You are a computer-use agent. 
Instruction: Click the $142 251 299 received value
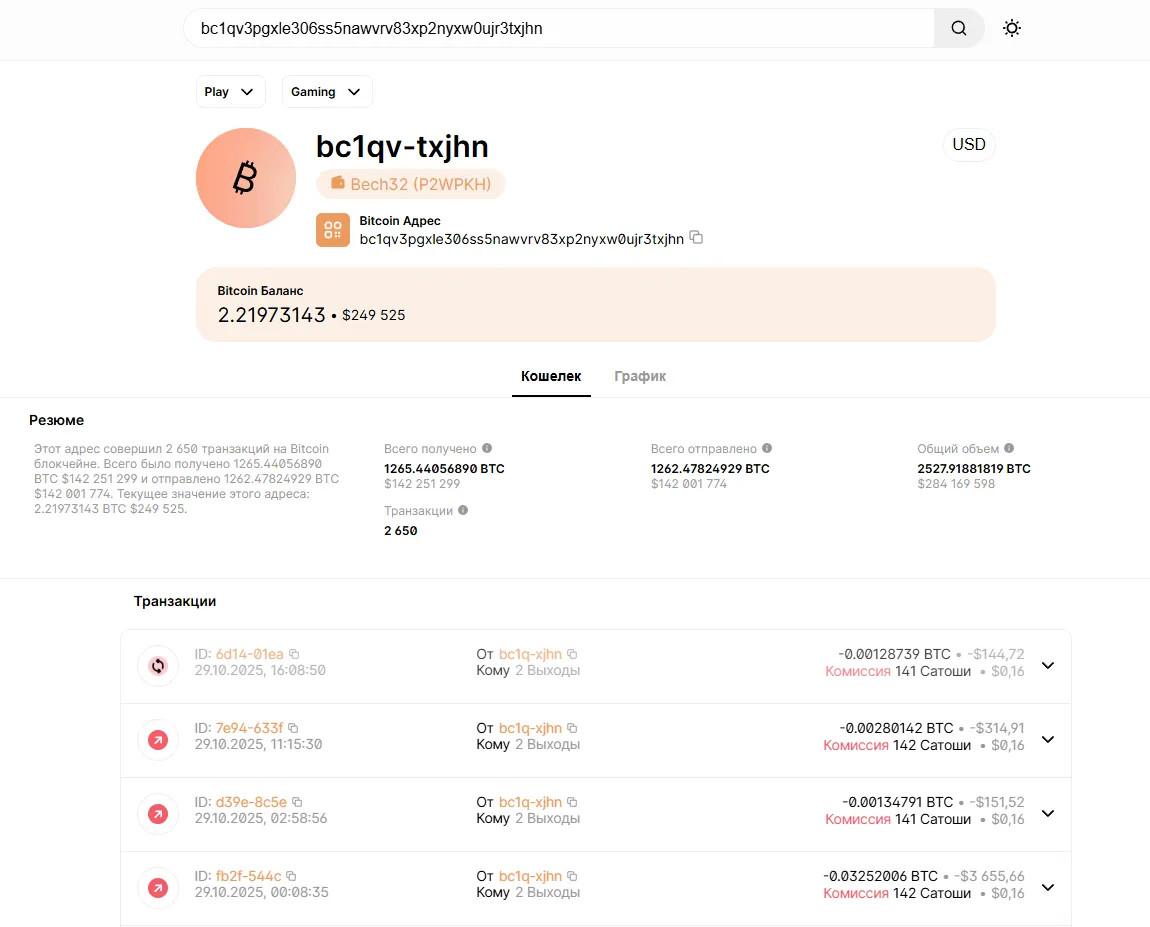pyautogui.click(x=422, y=484)
